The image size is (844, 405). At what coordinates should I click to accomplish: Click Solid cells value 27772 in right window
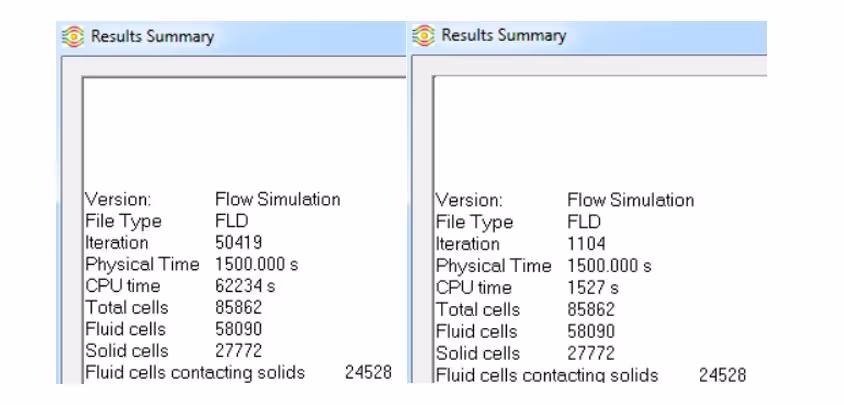[591, 353]
